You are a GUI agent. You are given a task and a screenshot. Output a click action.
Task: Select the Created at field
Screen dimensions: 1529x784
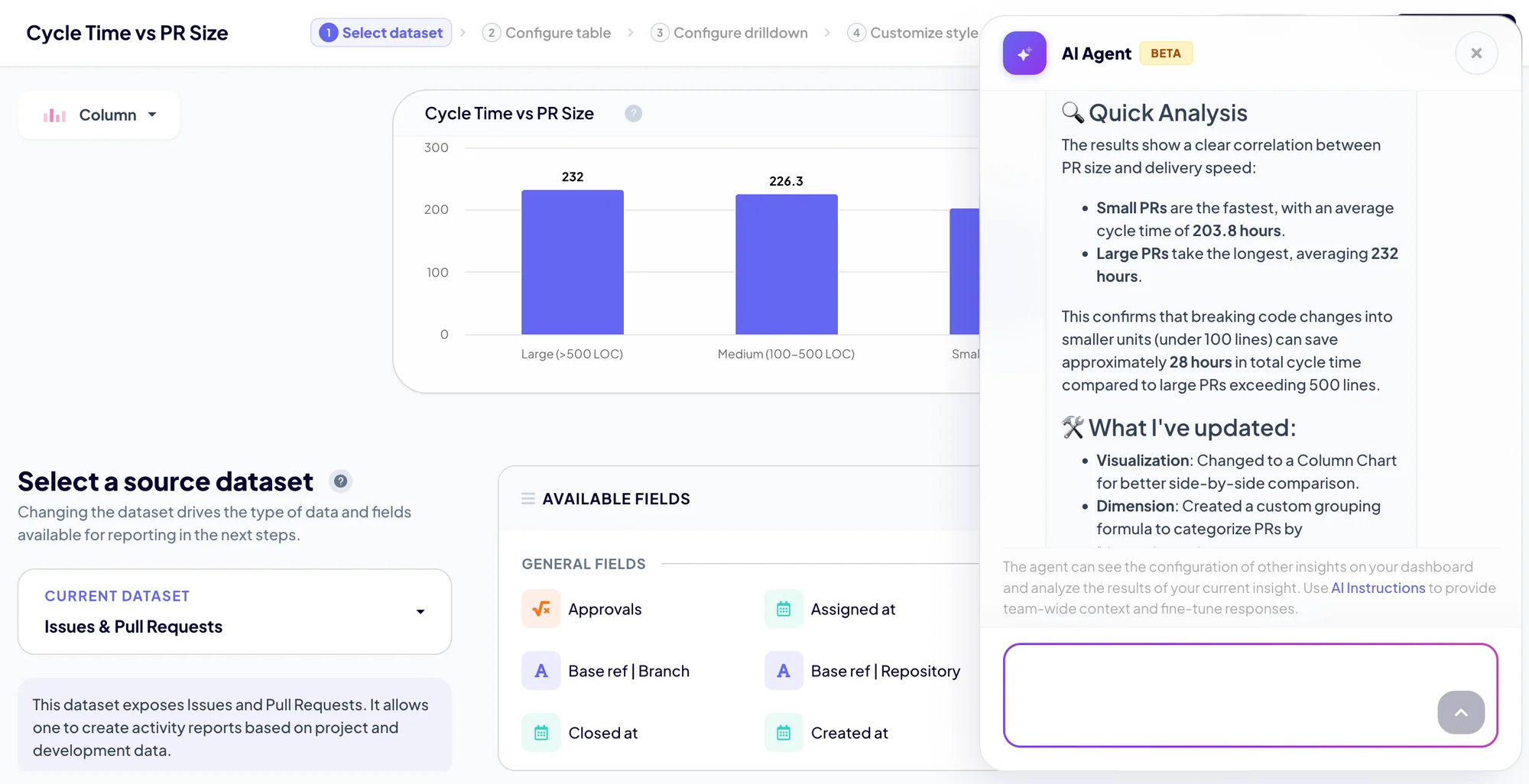pos(827,733)
